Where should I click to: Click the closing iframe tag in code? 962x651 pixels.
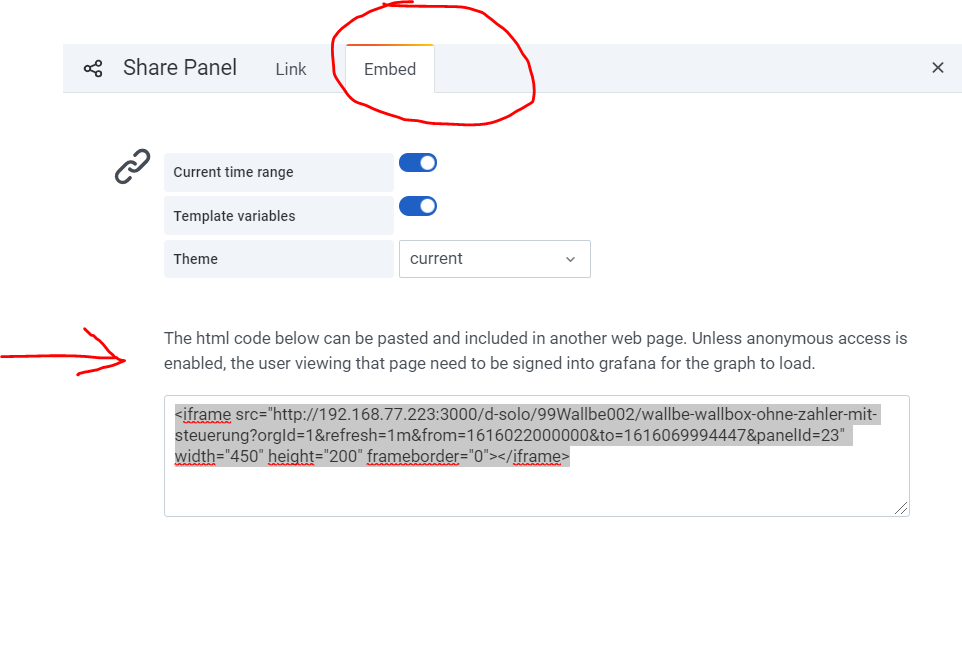click(x=540, y=457)
